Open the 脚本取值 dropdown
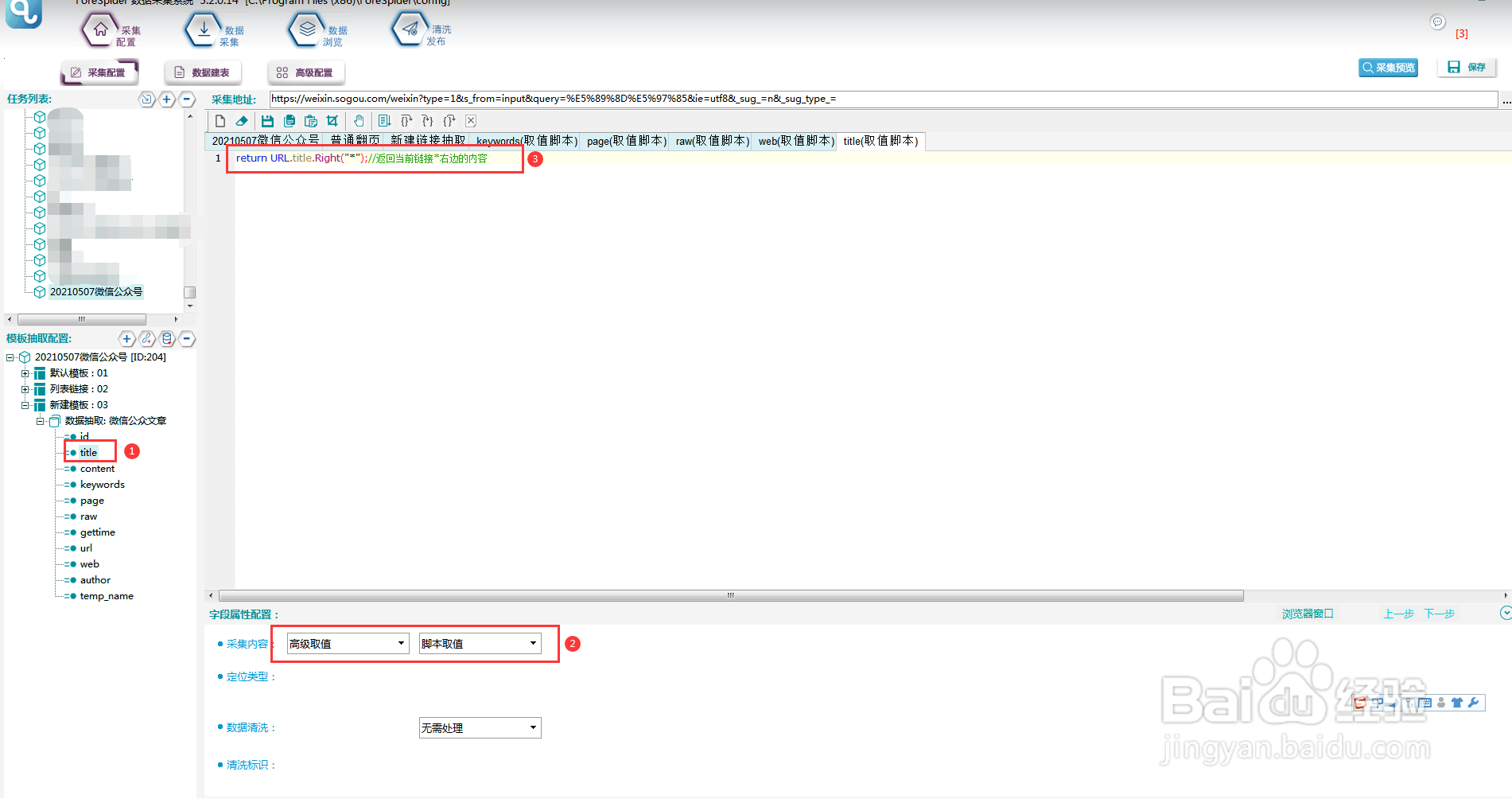 (x=480, y=643)
